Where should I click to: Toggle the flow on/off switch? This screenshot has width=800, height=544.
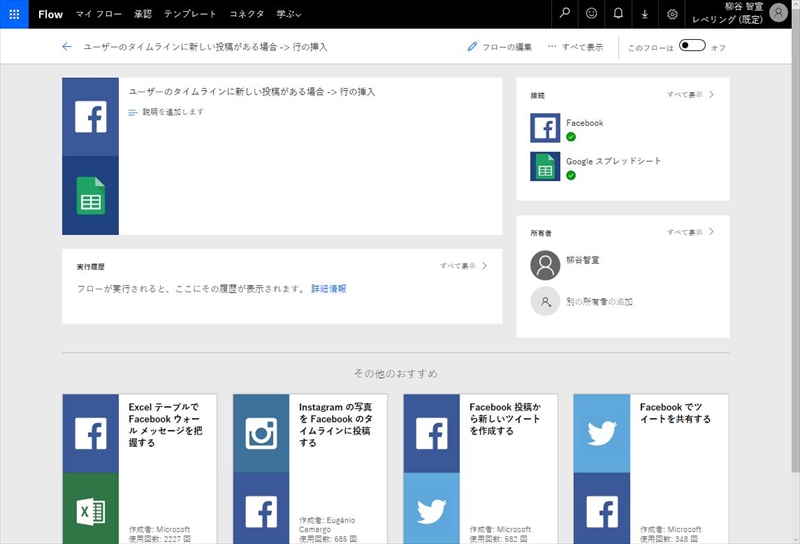691,46
